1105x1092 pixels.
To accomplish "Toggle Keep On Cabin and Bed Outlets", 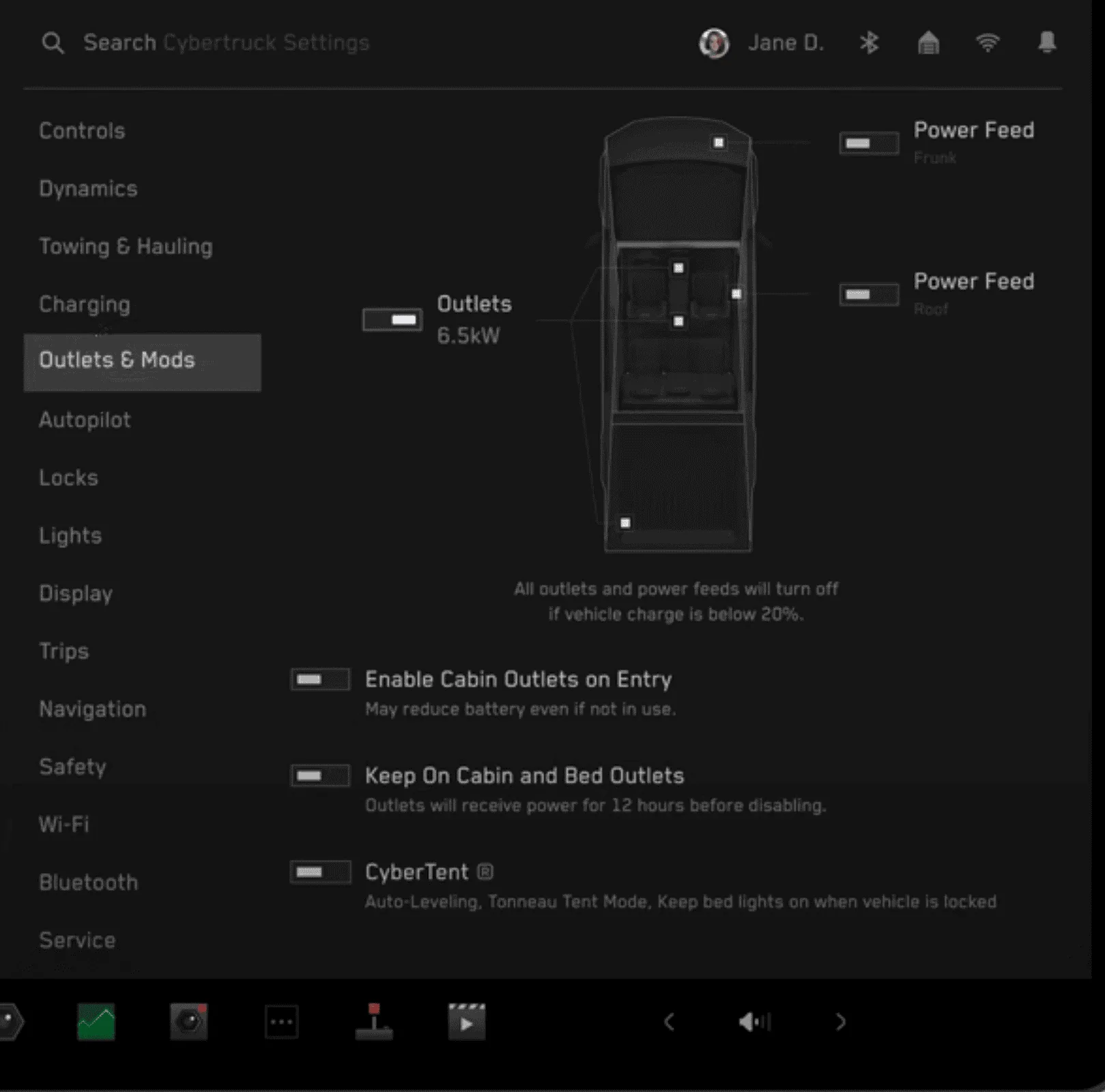I will (320, 776).
